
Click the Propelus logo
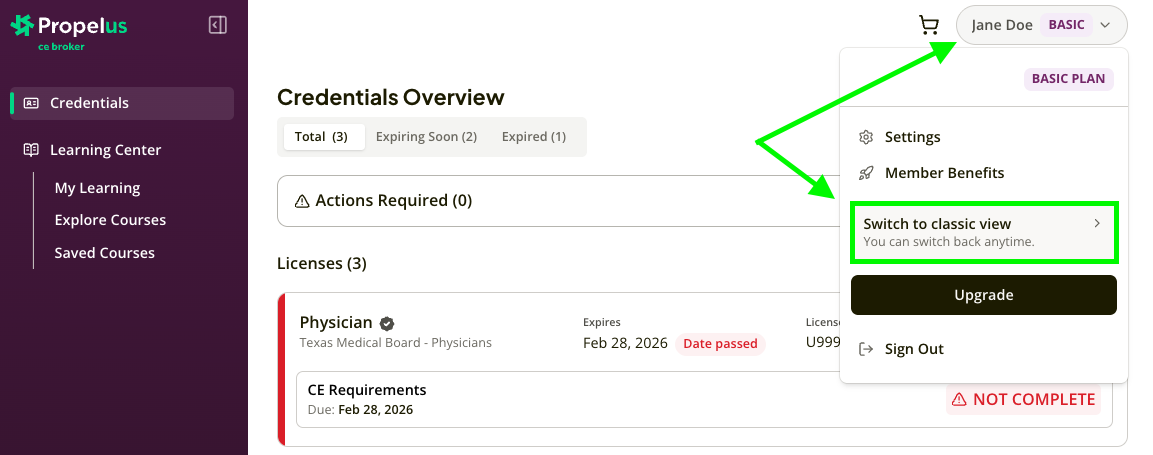tap(69, 30)
